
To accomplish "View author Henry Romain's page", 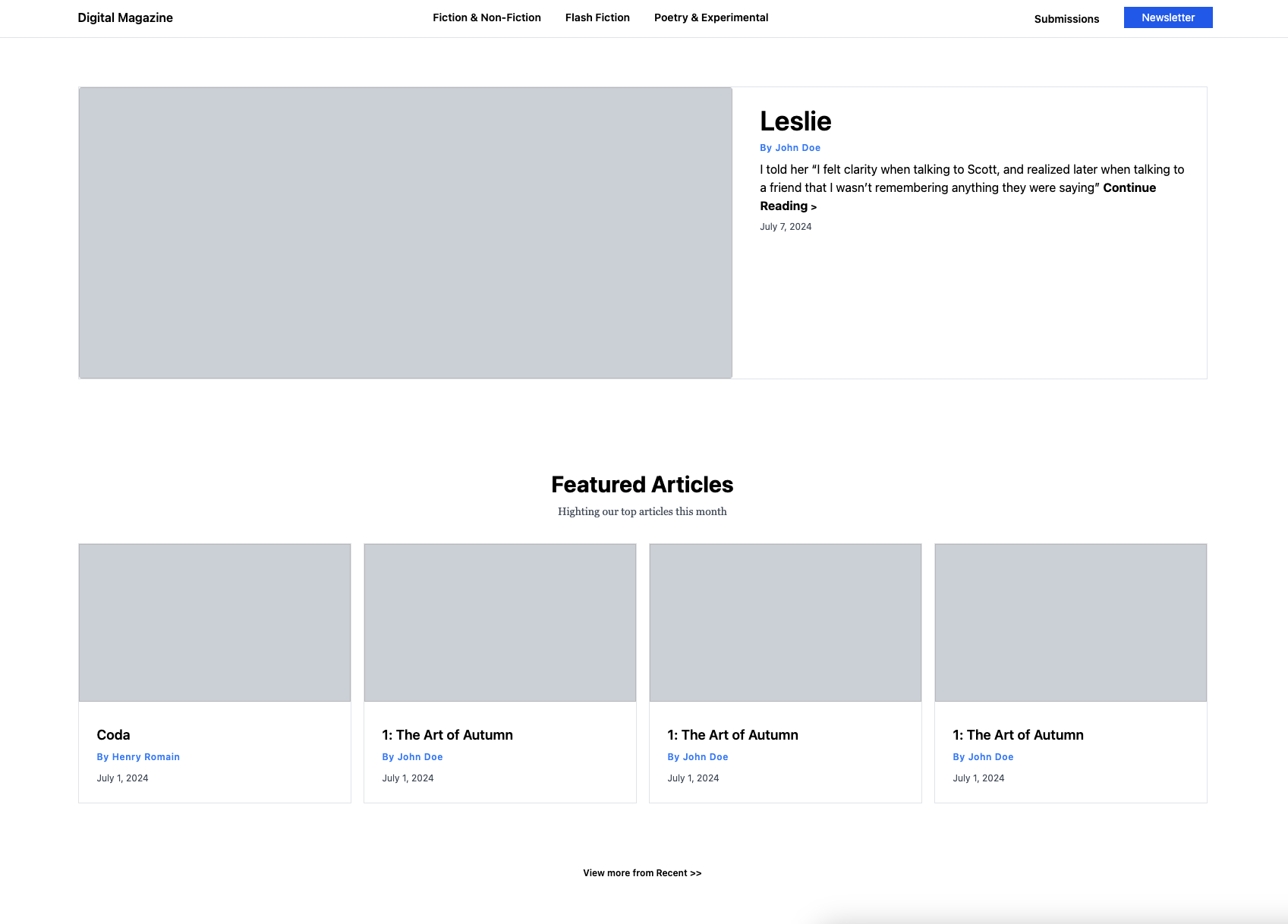I will coord(138,757).
